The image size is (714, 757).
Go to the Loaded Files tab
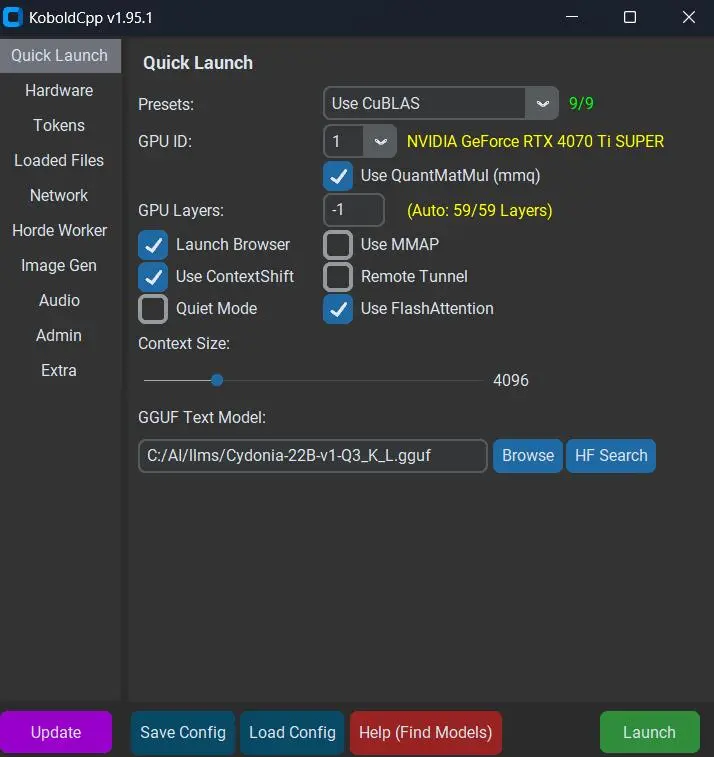59,160
